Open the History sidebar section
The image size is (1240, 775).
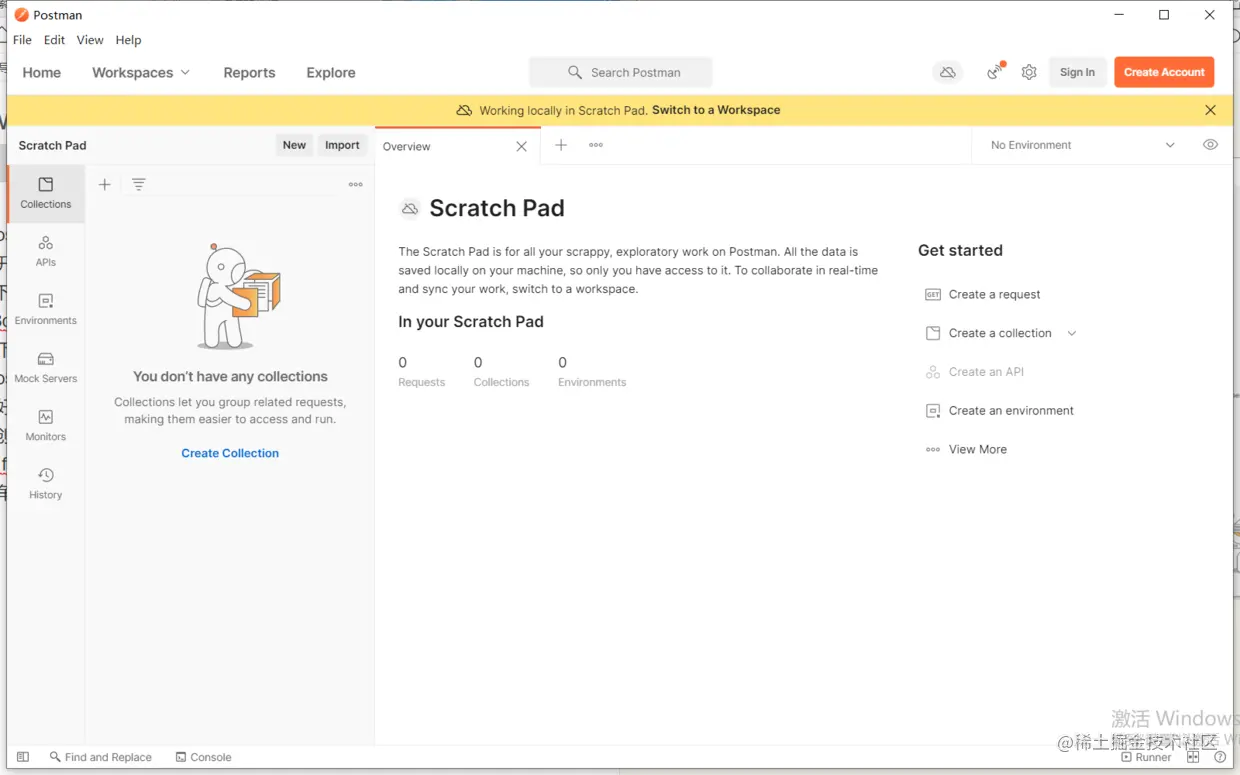[x=46, y=483]
